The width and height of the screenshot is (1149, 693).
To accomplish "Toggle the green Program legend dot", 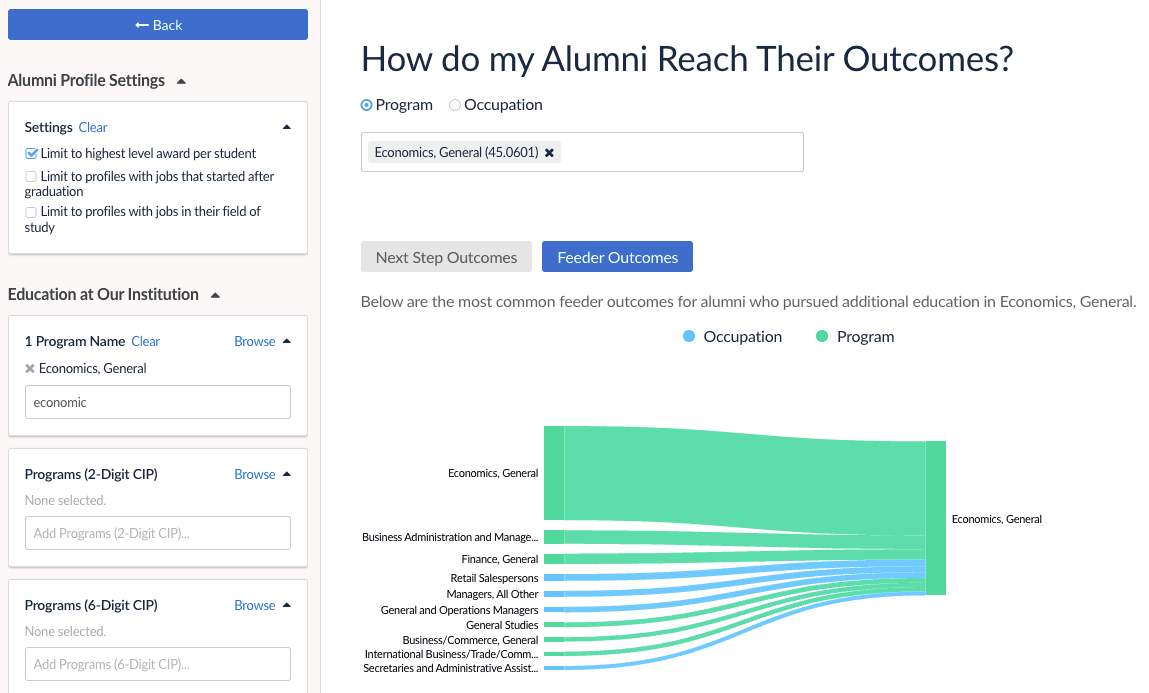I will pos(822,337).
